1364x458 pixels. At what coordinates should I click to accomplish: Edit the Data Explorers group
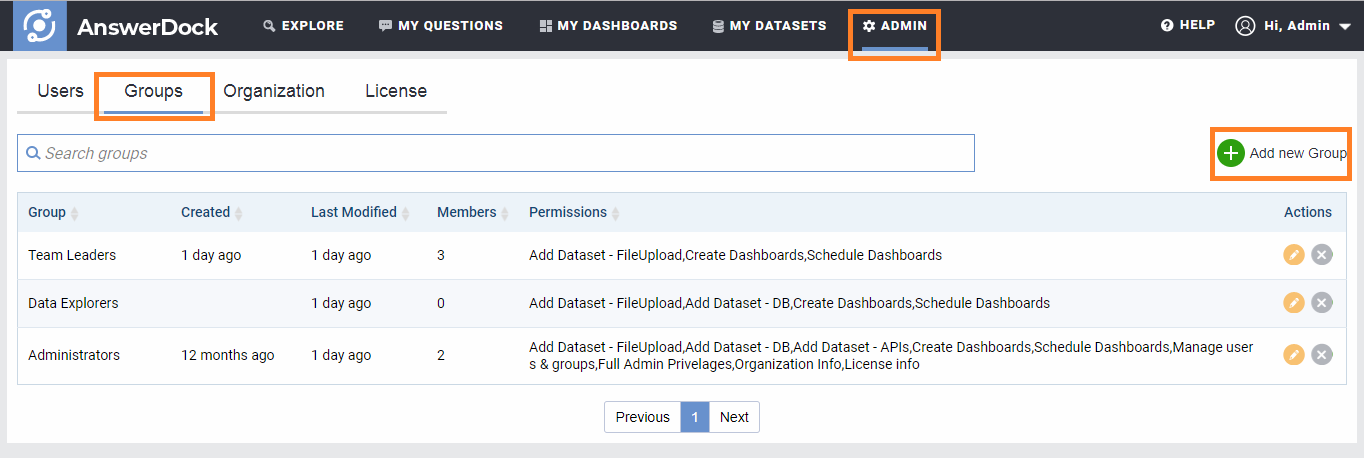tap(1294, 303)
